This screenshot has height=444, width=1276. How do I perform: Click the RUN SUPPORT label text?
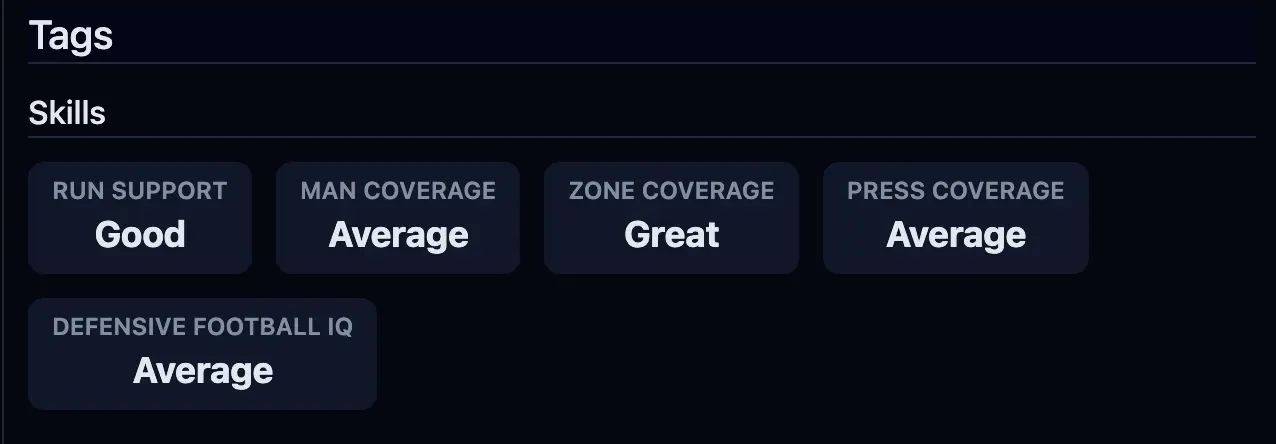point(140,191)
